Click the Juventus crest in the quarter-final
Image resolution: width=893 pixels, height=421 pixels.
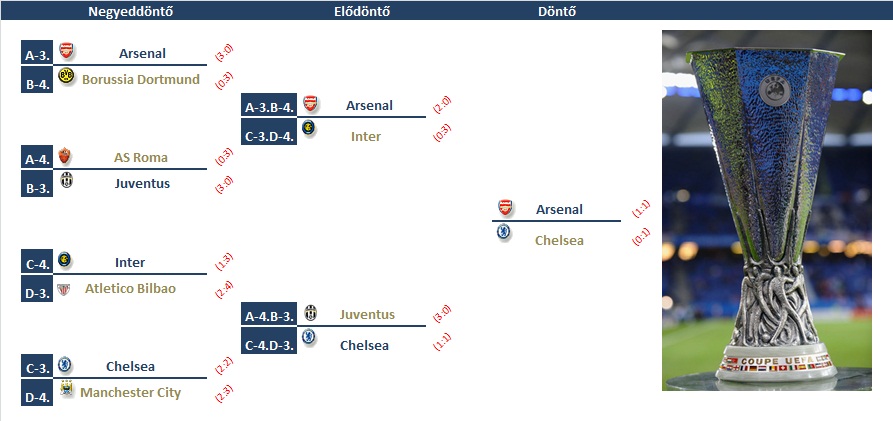point(67,180)
